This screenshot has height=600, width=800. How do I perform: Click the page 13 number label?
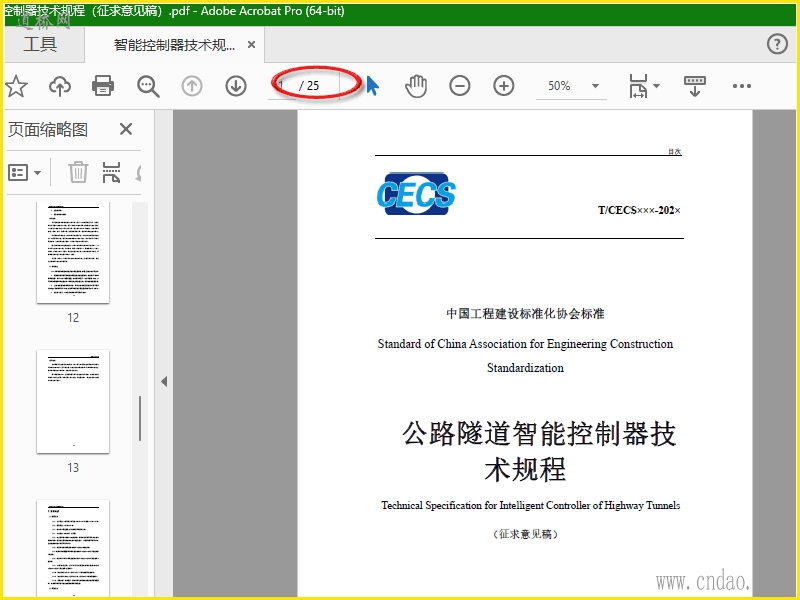[x=73, y=467]
